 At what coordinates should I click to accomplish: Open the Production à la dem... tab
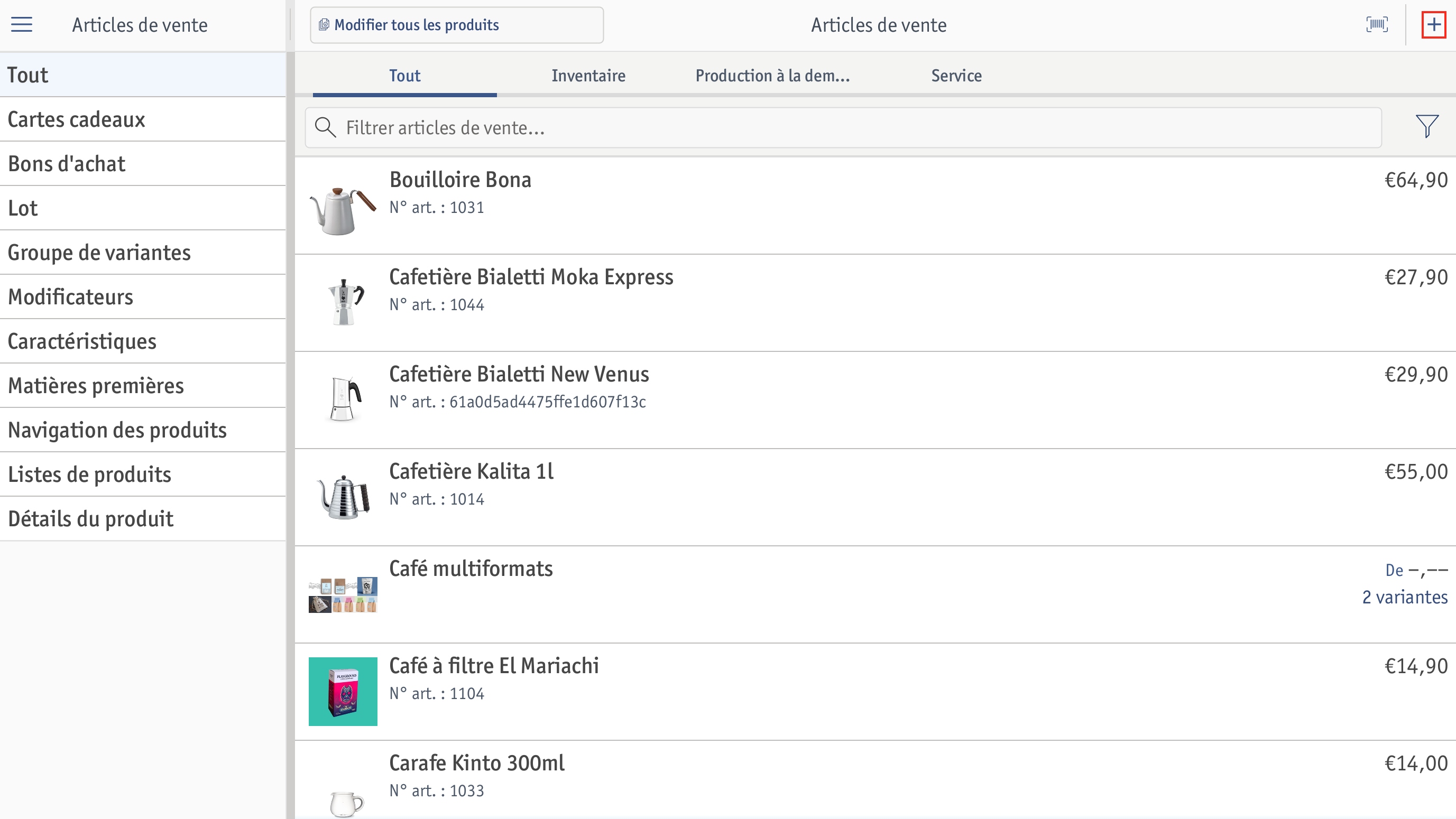pos(772,75)
